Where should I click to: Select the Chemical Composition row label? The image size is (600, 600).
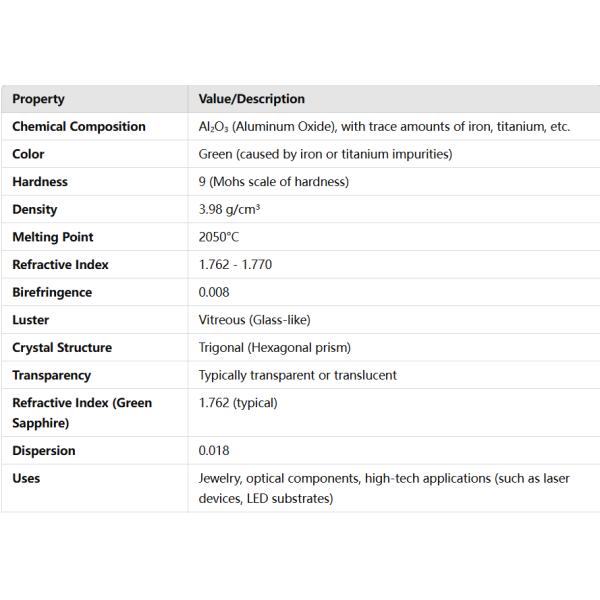79,127
